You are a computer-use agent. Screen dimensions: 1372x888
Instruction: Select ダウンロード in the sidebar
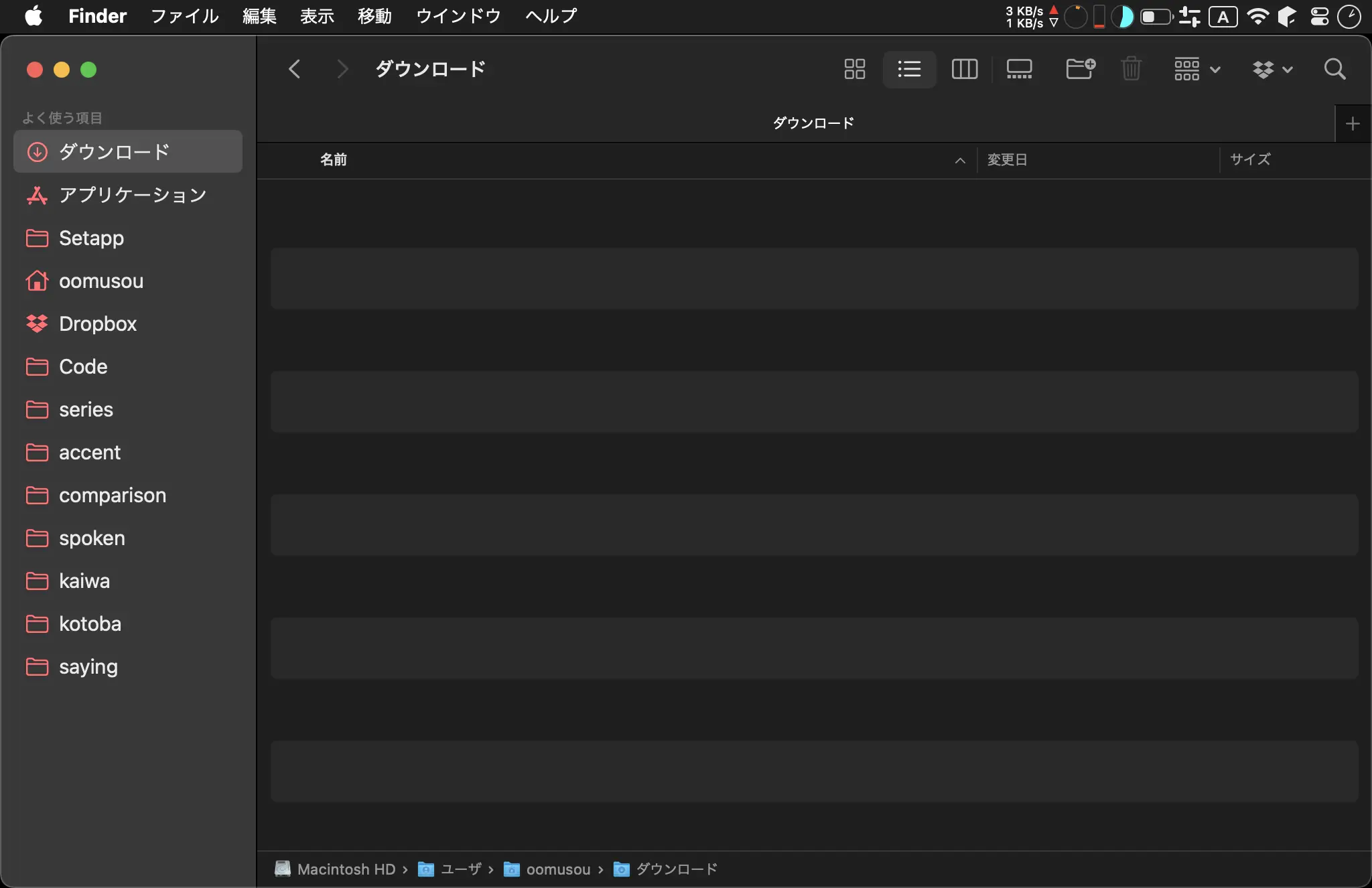tap(128, 151)
